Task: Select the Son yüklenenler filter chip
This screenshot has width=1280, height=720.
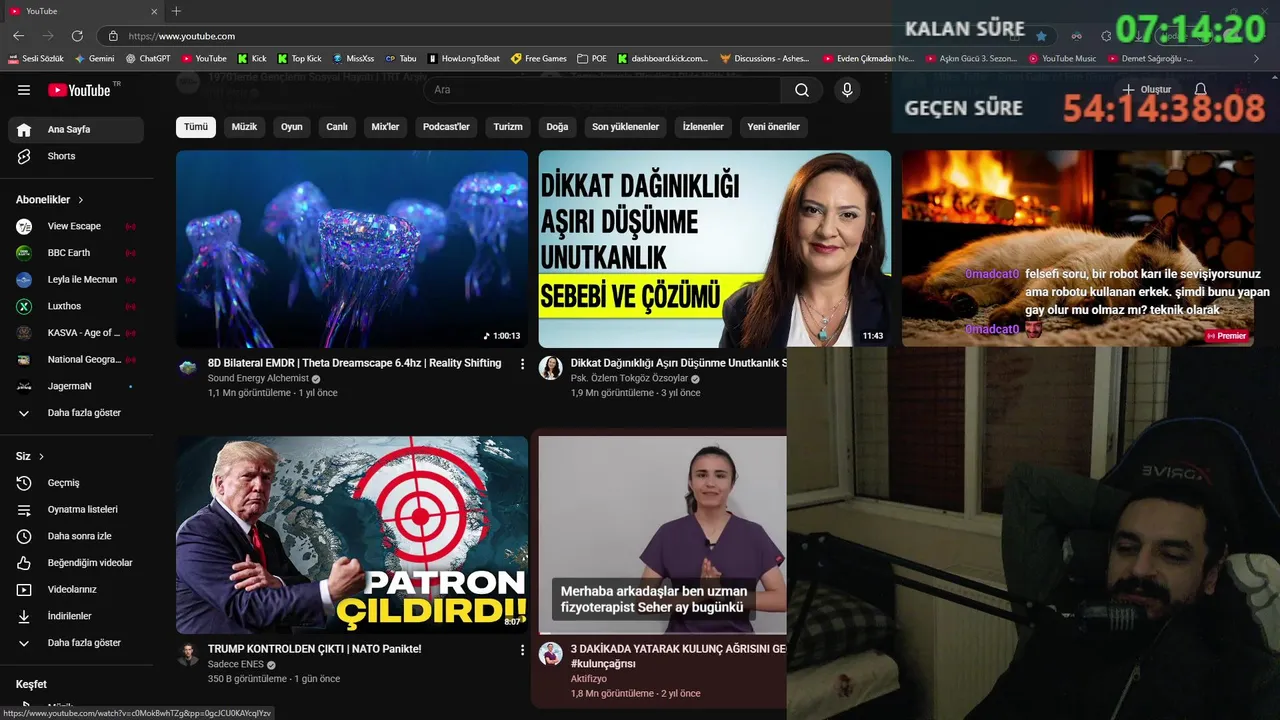Action: pos(625,127)
